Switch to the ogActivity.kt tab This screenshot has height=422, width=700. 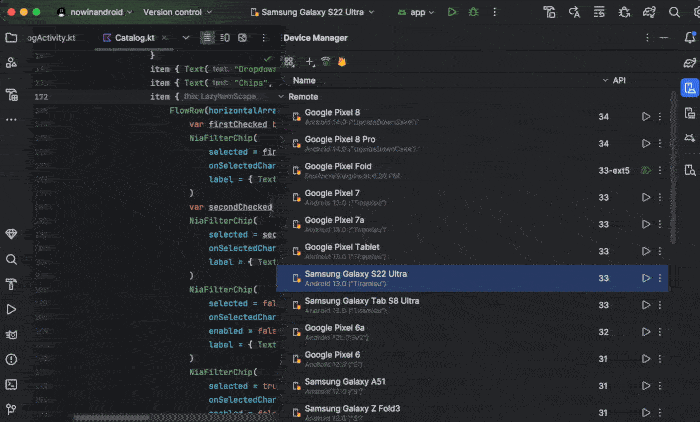(x=51, y=38)
